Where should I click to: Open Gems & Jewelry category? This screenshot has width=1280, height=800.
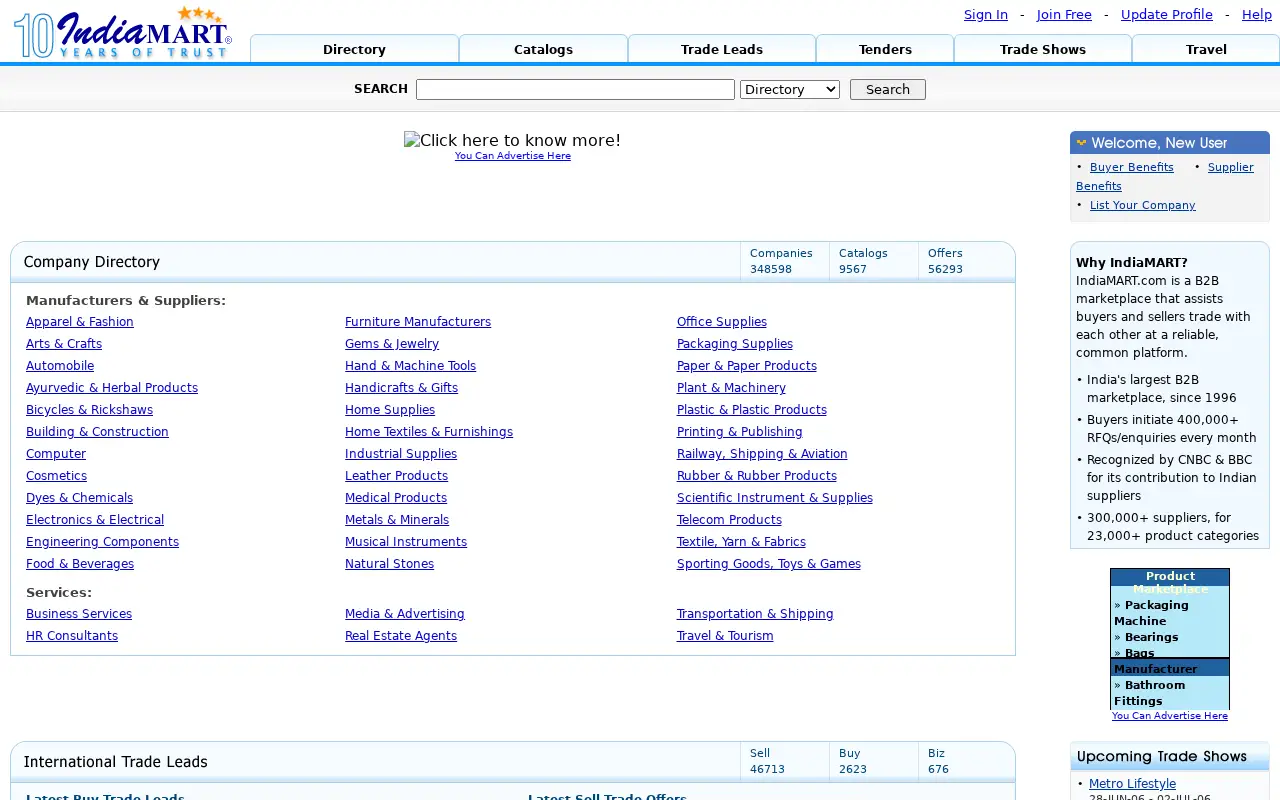(x=392, y=344)
